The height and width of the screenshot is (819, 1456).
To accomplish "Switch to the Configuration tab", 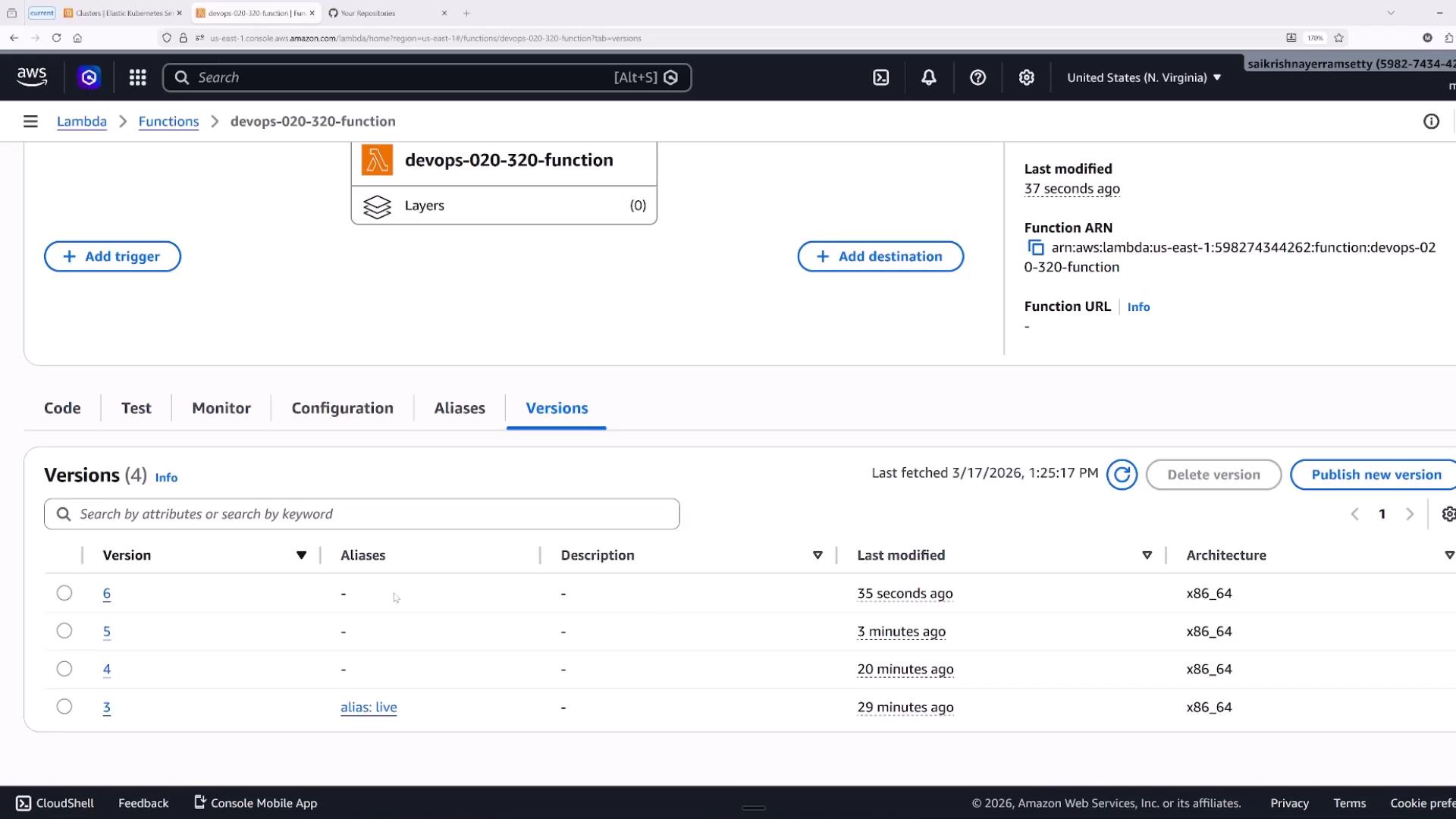I will click(343, 408).
